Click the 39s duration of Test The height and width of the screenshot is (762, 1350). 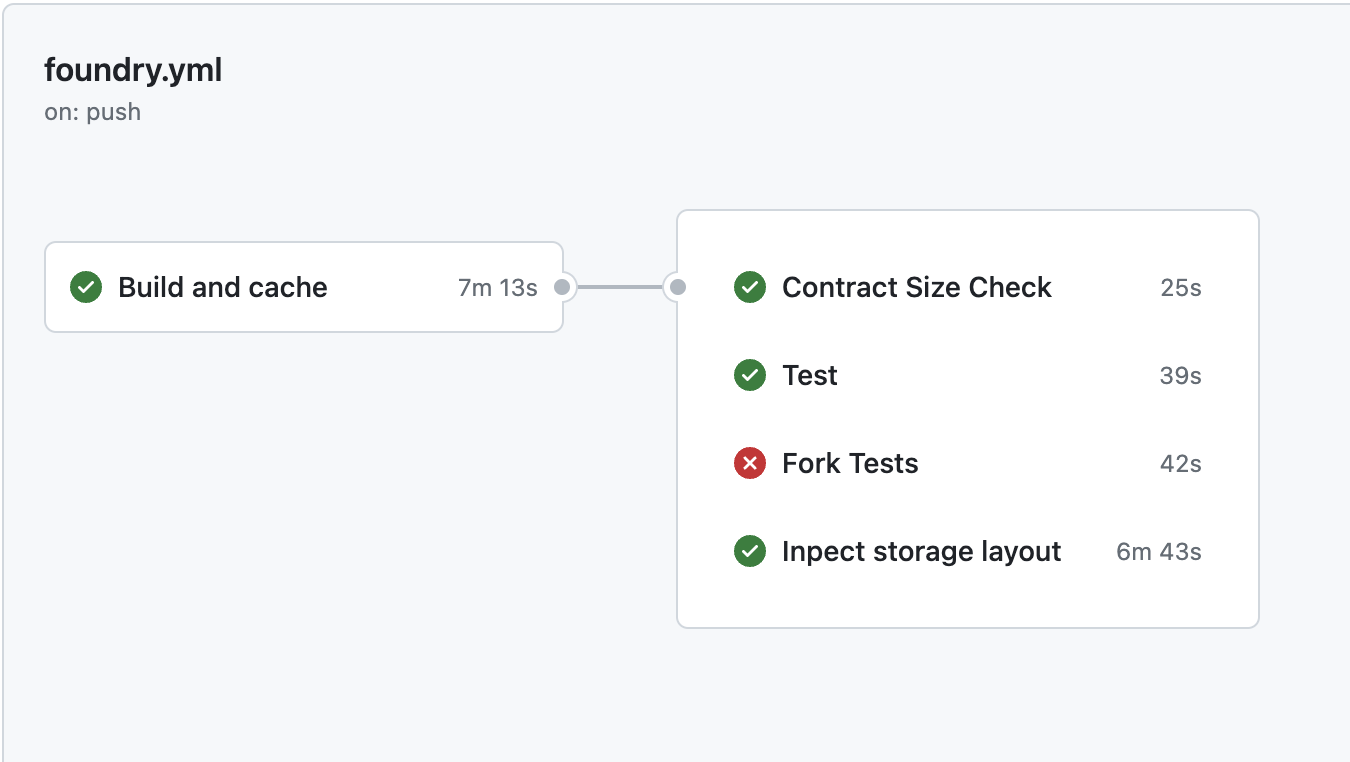pos(1181,376)
